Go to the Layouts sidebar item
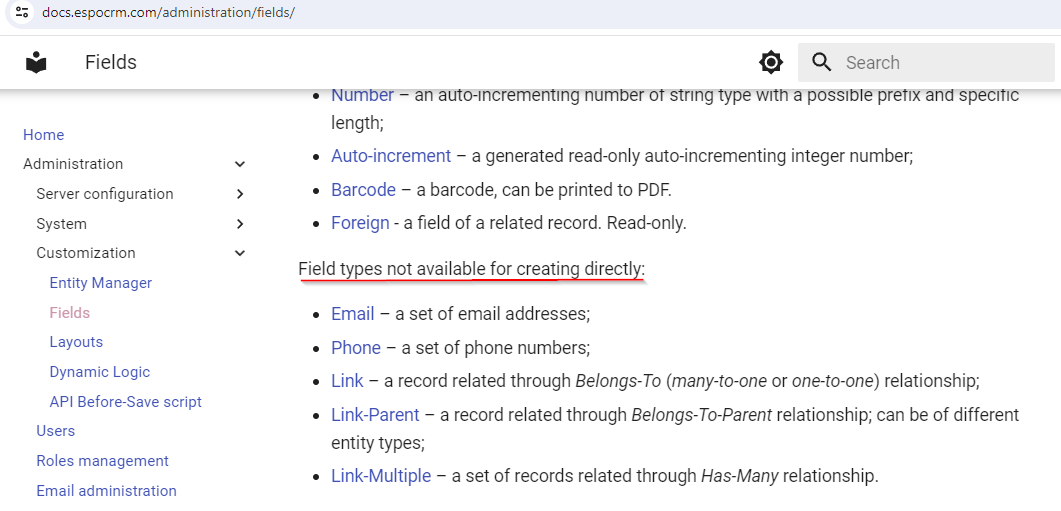The width and height of the screenshot is (1061, 511). (76, 342)
